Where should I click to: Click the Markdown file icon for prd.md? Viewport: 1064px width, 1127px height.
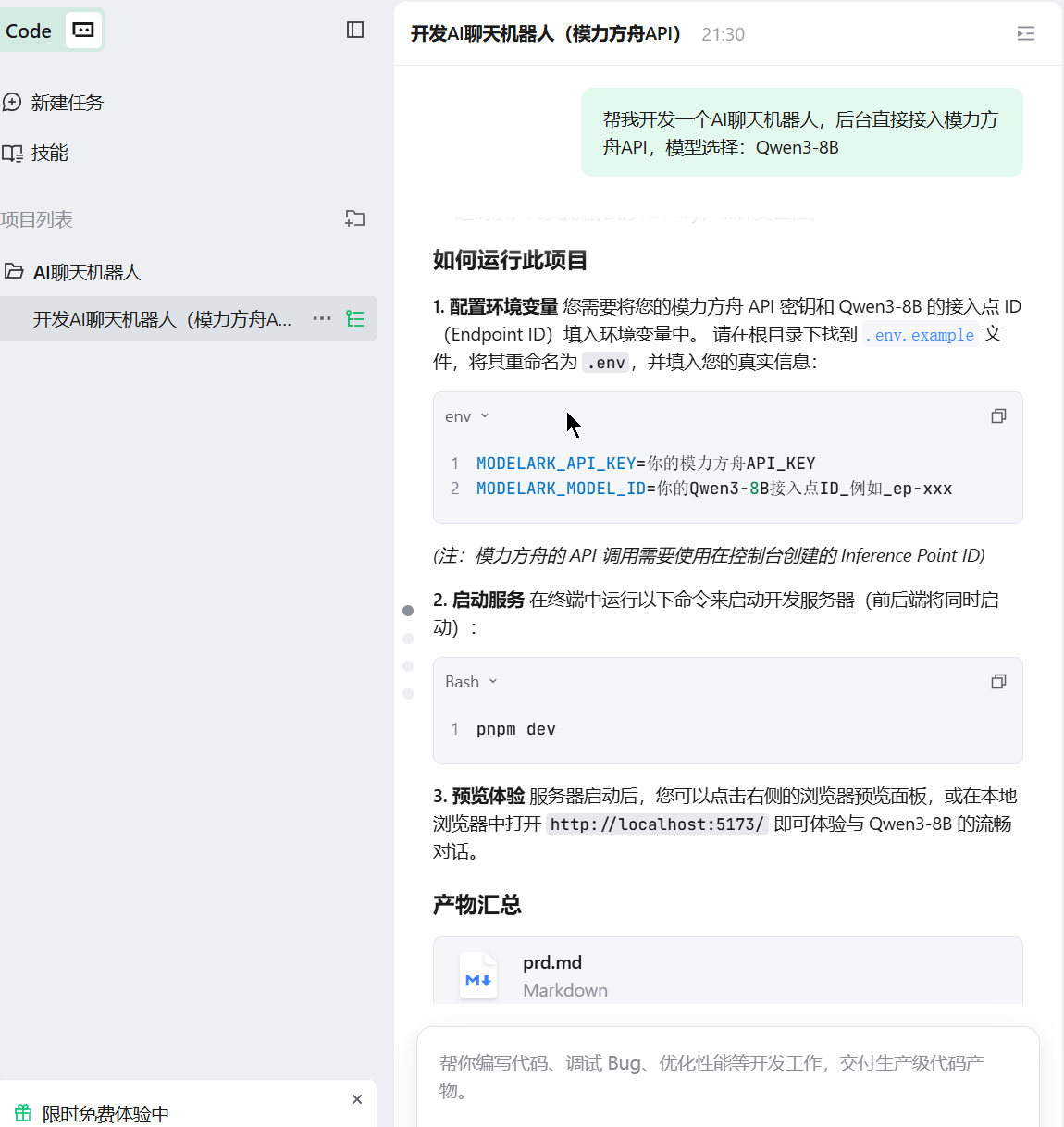(x=478, y=977)
